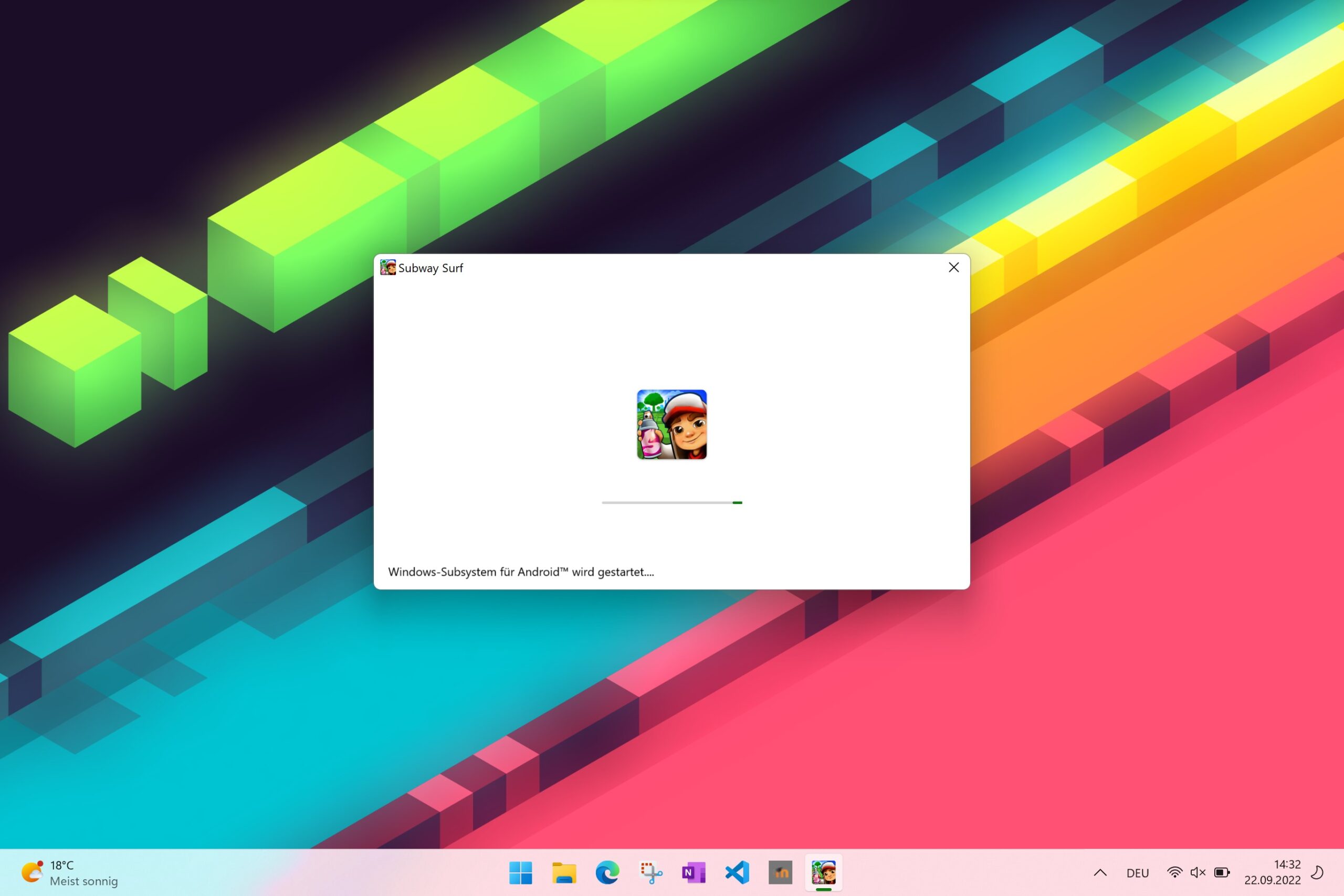Image resolution: width=1344 pixels, height=896 pixels.
Task: Launch Microsoft Edge from the taskbar
Action: [607, 872]
